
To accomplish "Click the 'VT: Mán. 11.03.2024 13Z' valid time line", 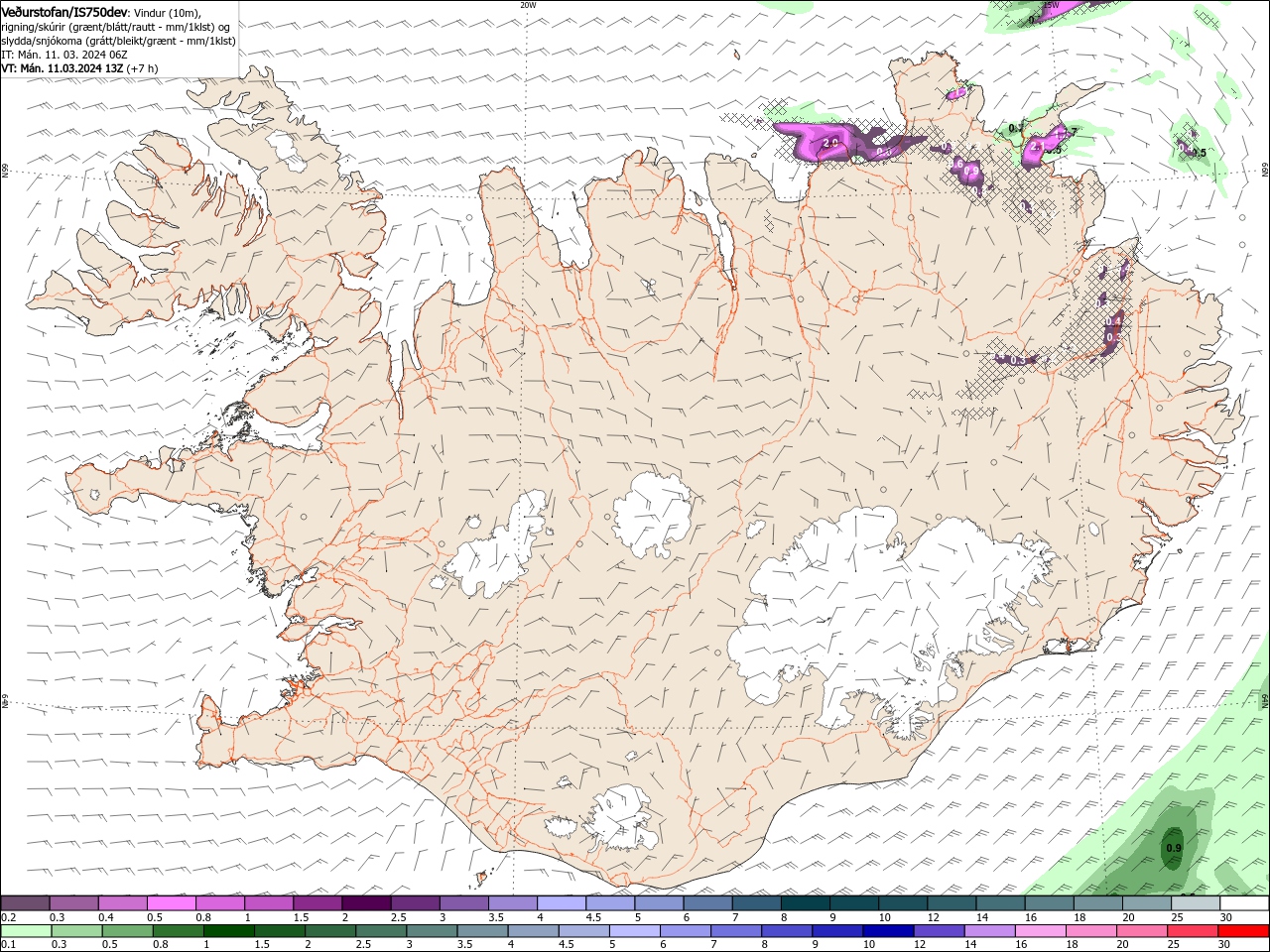I will tap(62, 68).
